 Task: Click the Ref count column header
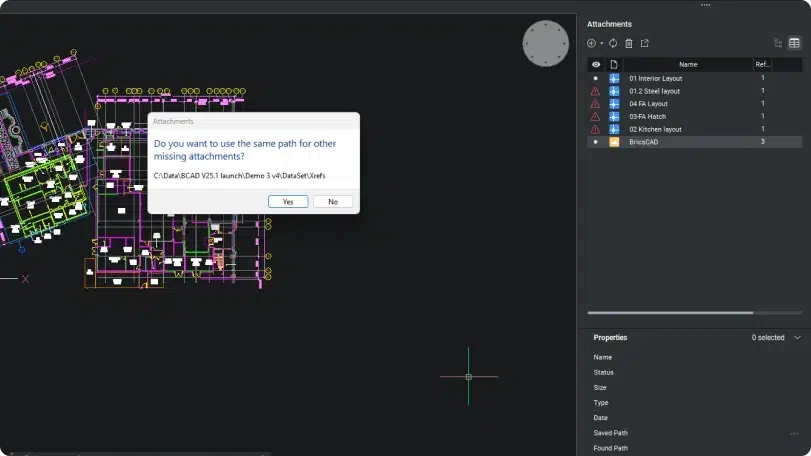click(763, 64)
